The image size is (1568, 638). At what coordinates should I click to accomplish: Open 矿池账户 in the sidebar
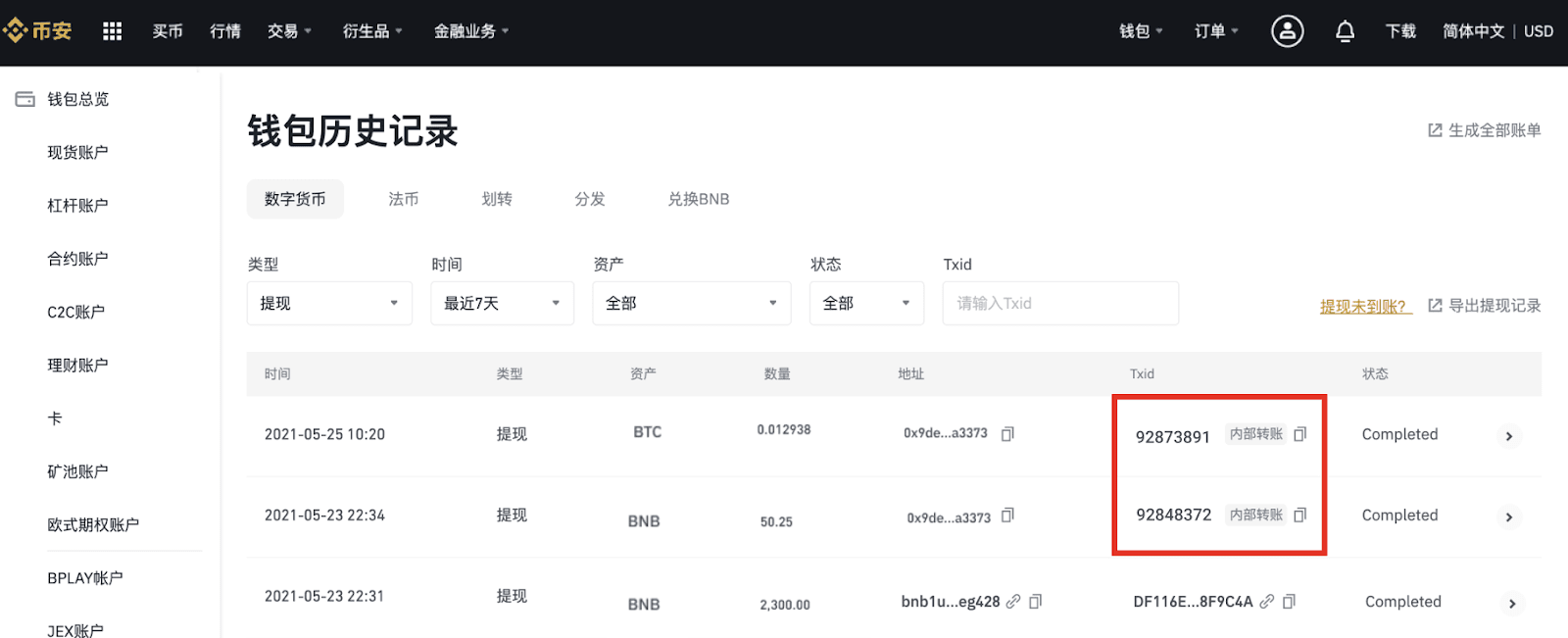(x=77, y=471)
